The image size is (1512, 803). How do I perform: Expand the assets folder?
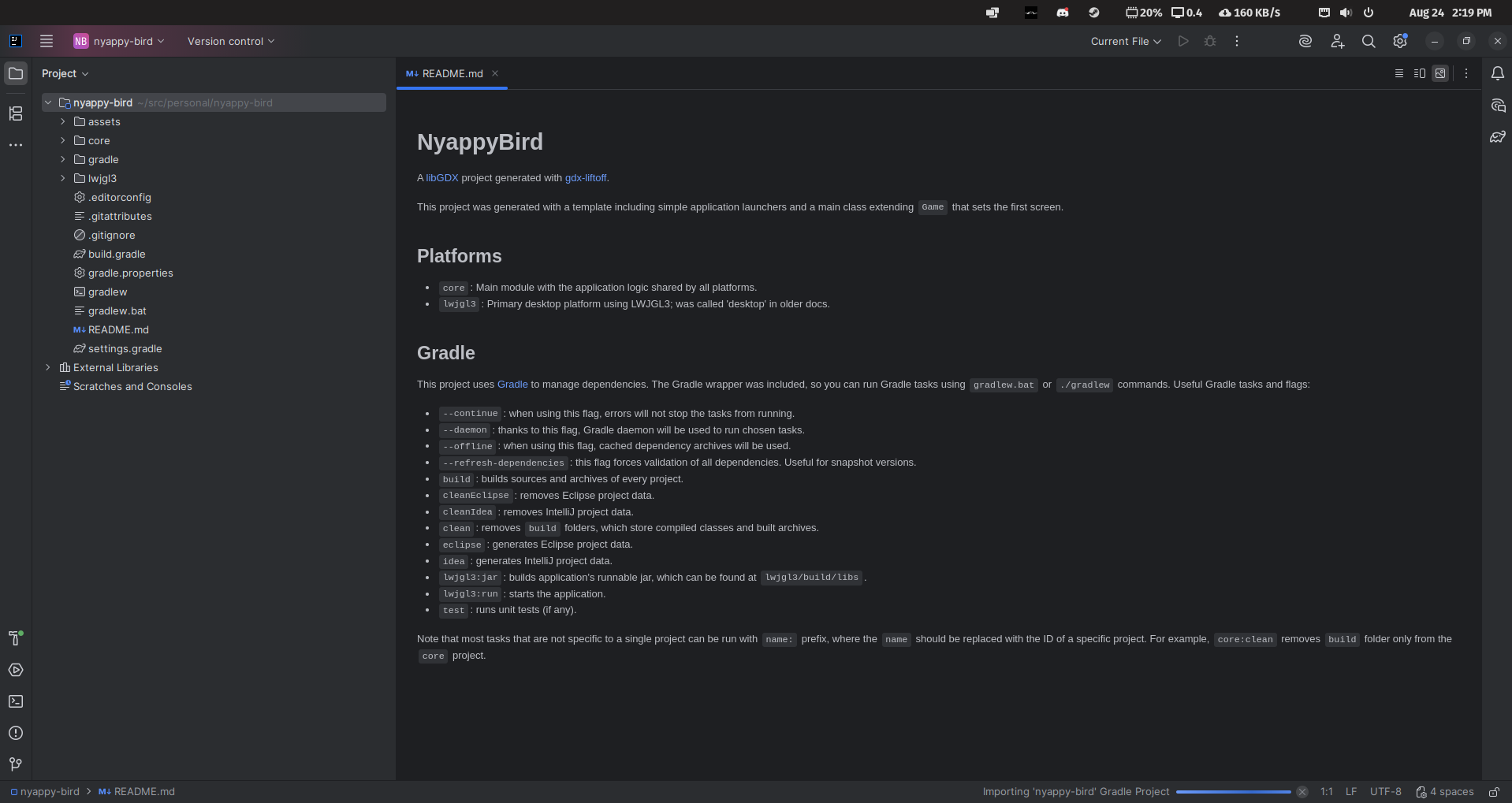coord(63,121)
